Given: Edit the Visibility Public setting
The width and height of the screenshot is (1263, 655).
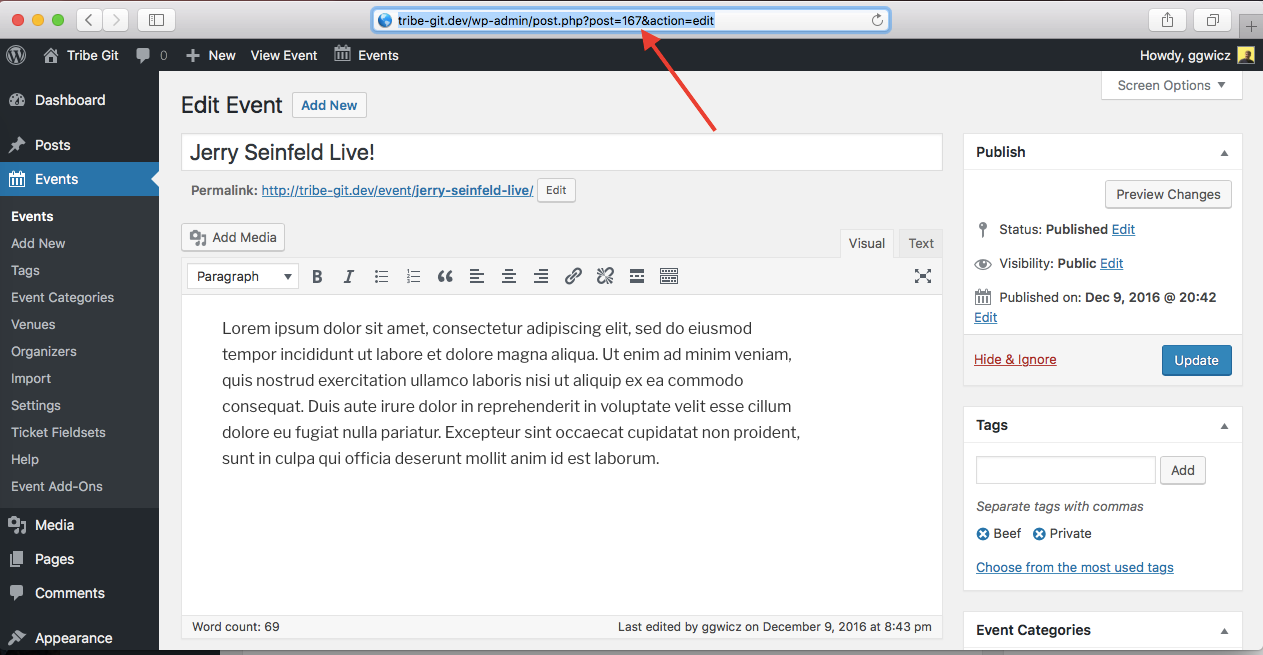Looking at the screenshot, I should (x=1111, y=263).
